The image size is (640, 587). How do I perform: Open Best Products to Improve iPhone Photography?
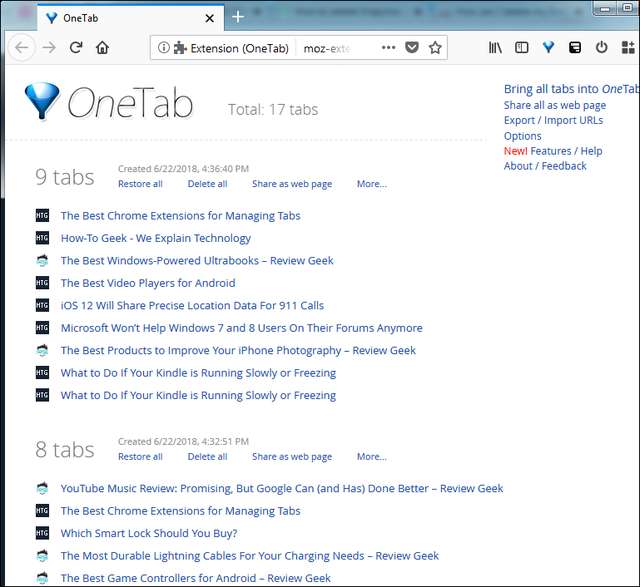[238, 351]
